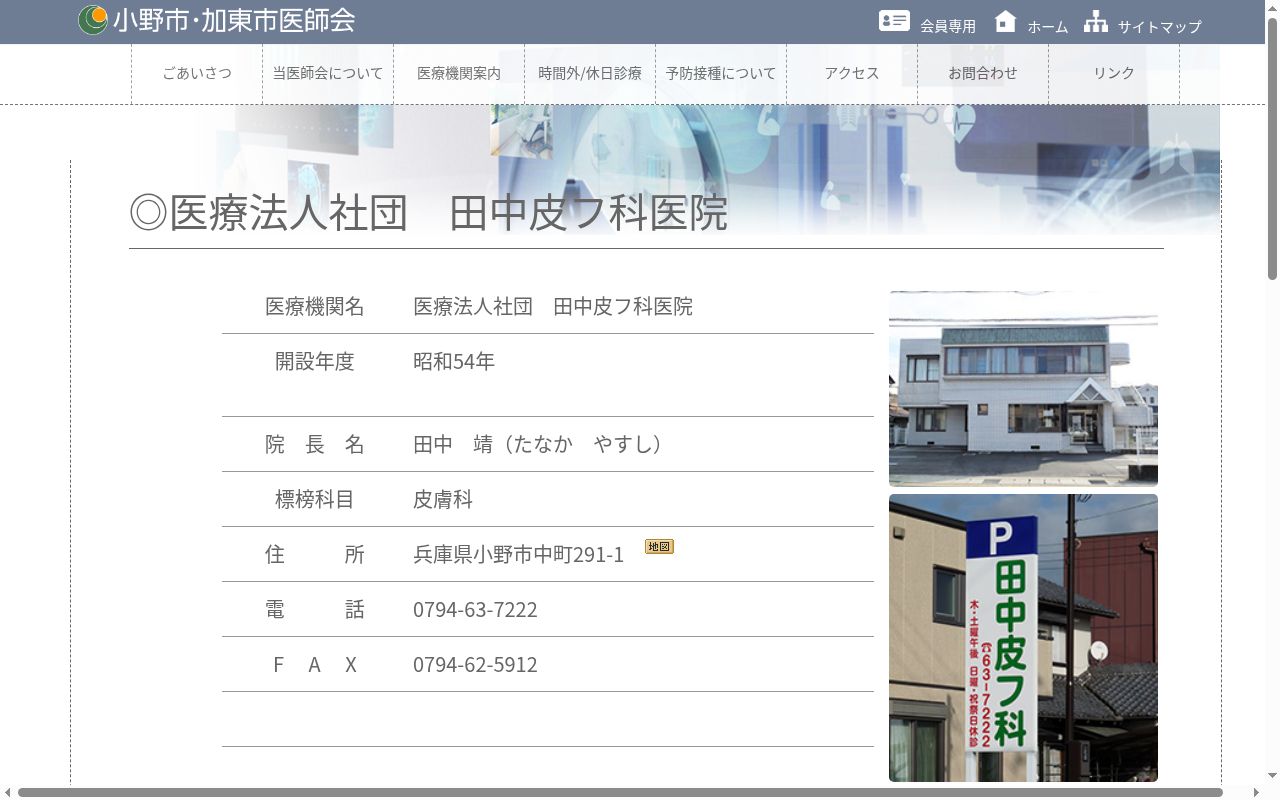This screenshot has height=800, width=1280.
Task: Click the address 兵庫県小野市中町291-1
Action: point(518,554)
